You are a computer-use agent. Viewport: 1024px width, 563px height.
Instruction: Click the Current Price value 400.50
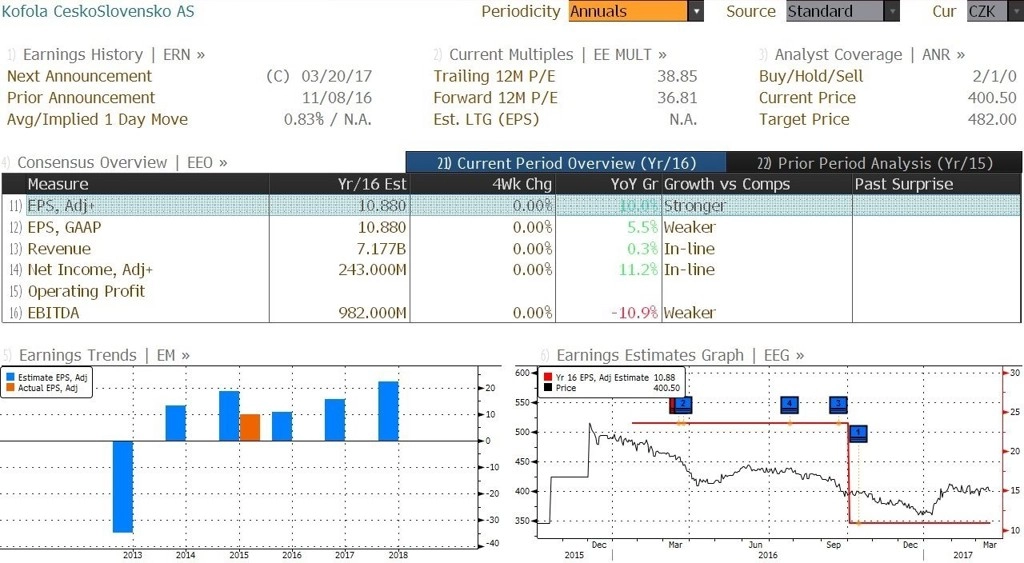point(992,98)
